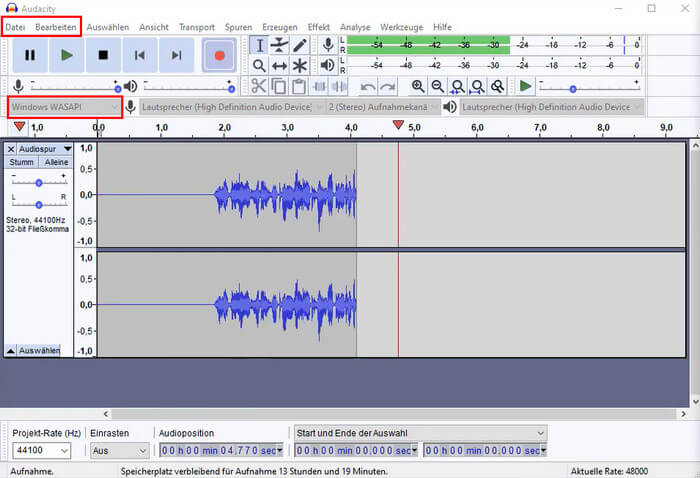700x478 pixels.
Task: Click the Cut scissors icon
Action: 258,86
